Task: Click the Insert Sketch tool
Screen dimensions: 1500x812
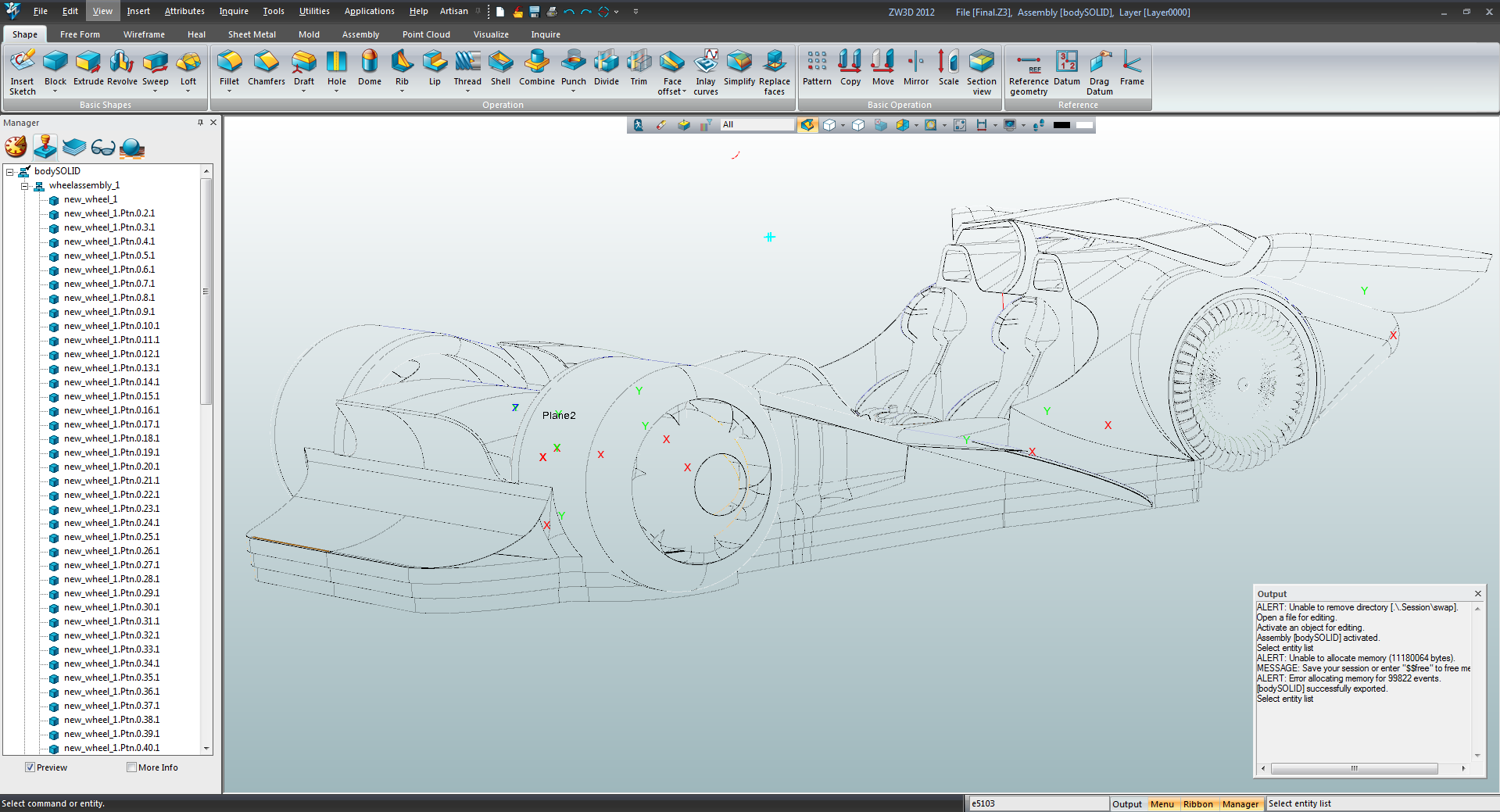Action: click(23, 72)
